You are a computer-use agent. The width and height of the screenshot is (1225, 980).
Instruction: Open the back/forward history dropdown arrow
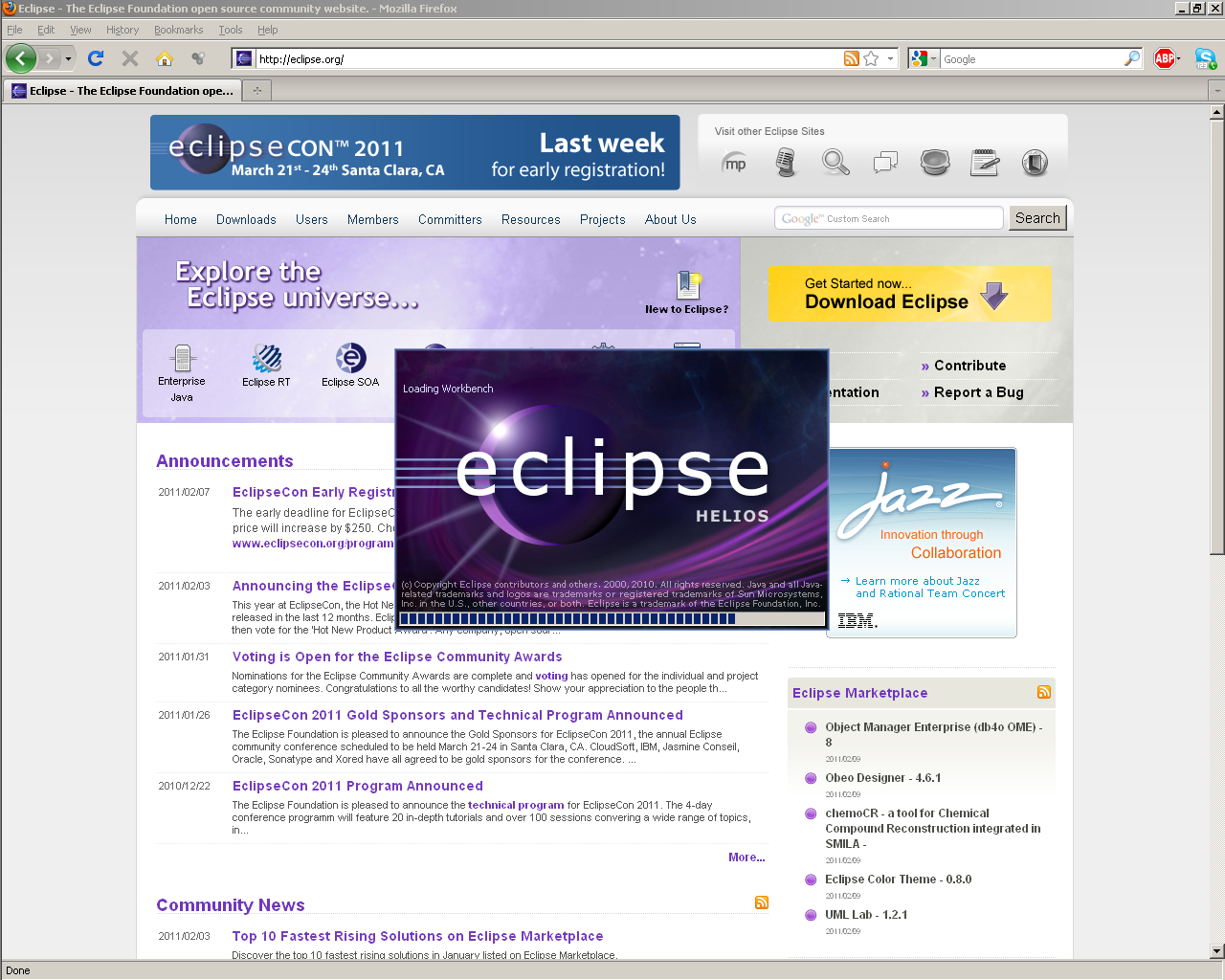pos(68,58)
